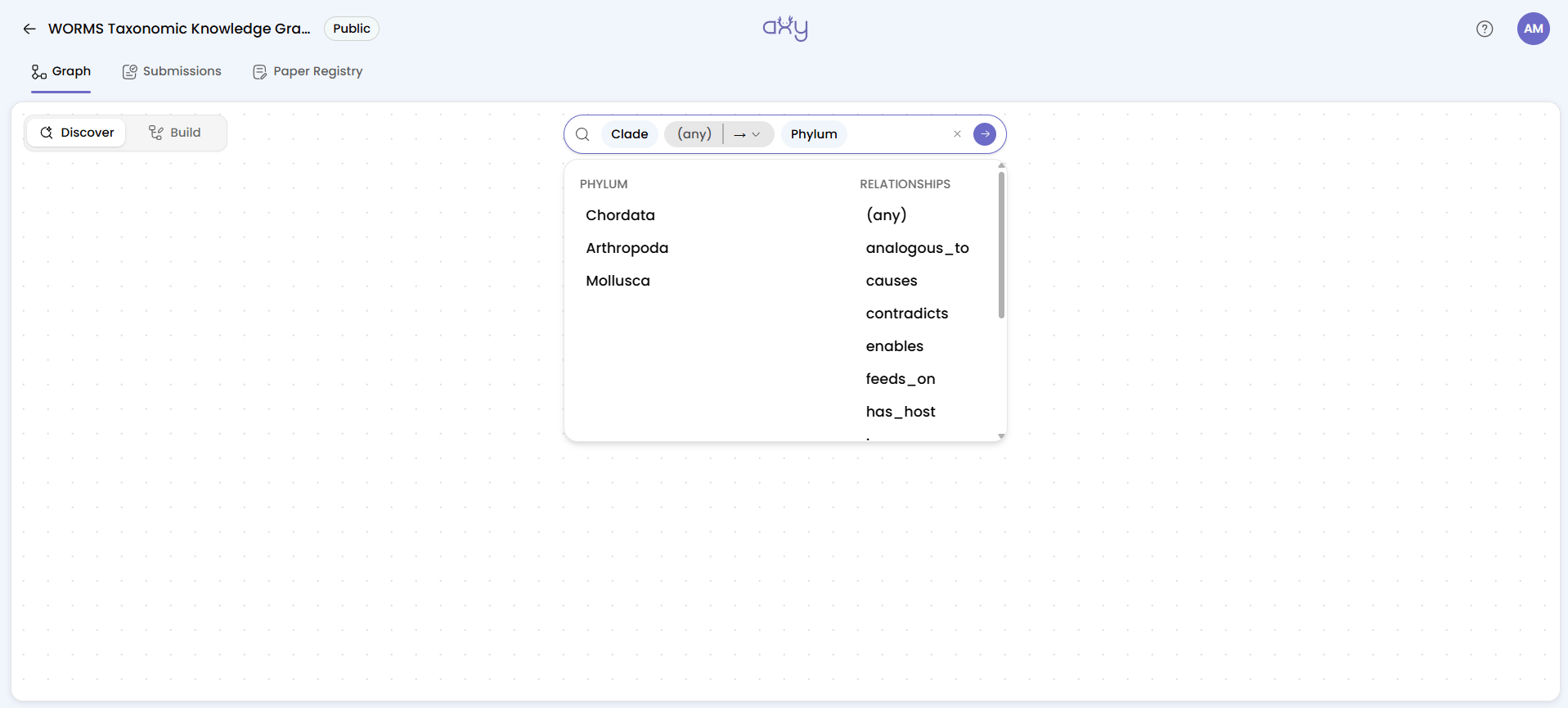The image size is (1568, 708).
Task: Select Arthropoda from the Phylum list
Action: point(627,248)
